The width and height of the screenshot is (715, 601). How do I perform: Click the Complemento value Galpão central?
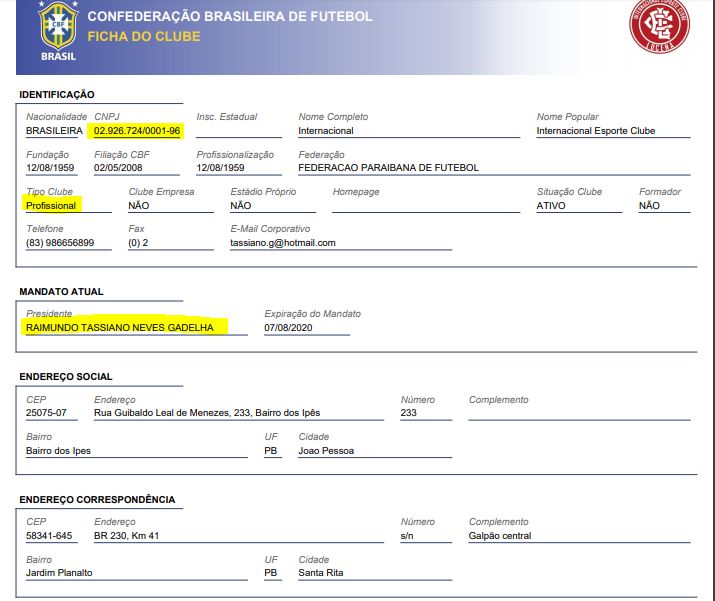[x=500, y=536]
